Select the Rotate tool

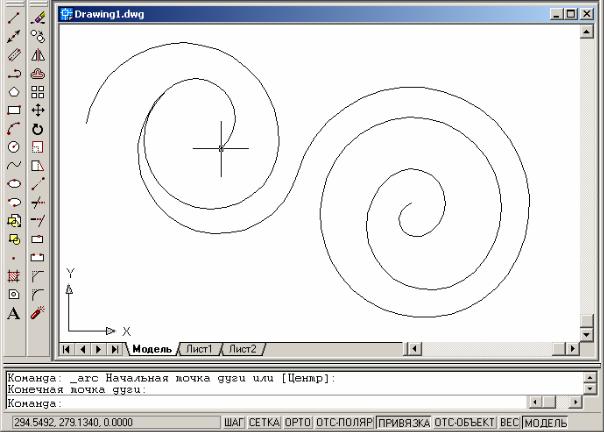click(x=38, y=129)
